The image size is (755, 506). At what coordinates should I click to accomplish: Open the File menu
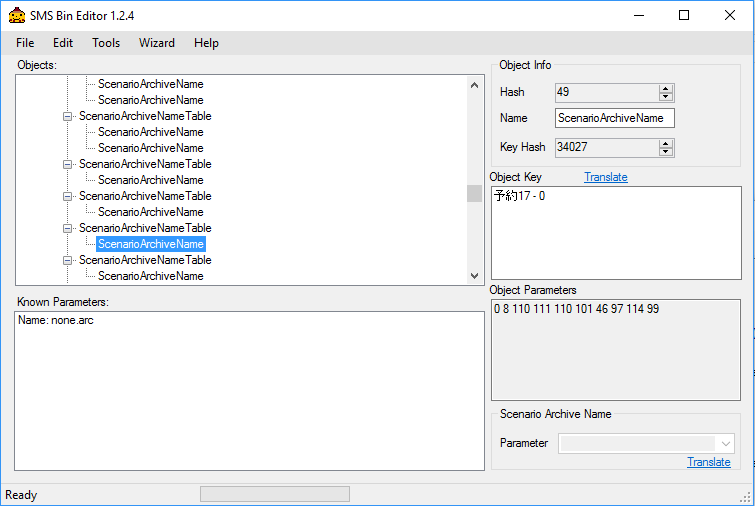(x=25, y=43)
